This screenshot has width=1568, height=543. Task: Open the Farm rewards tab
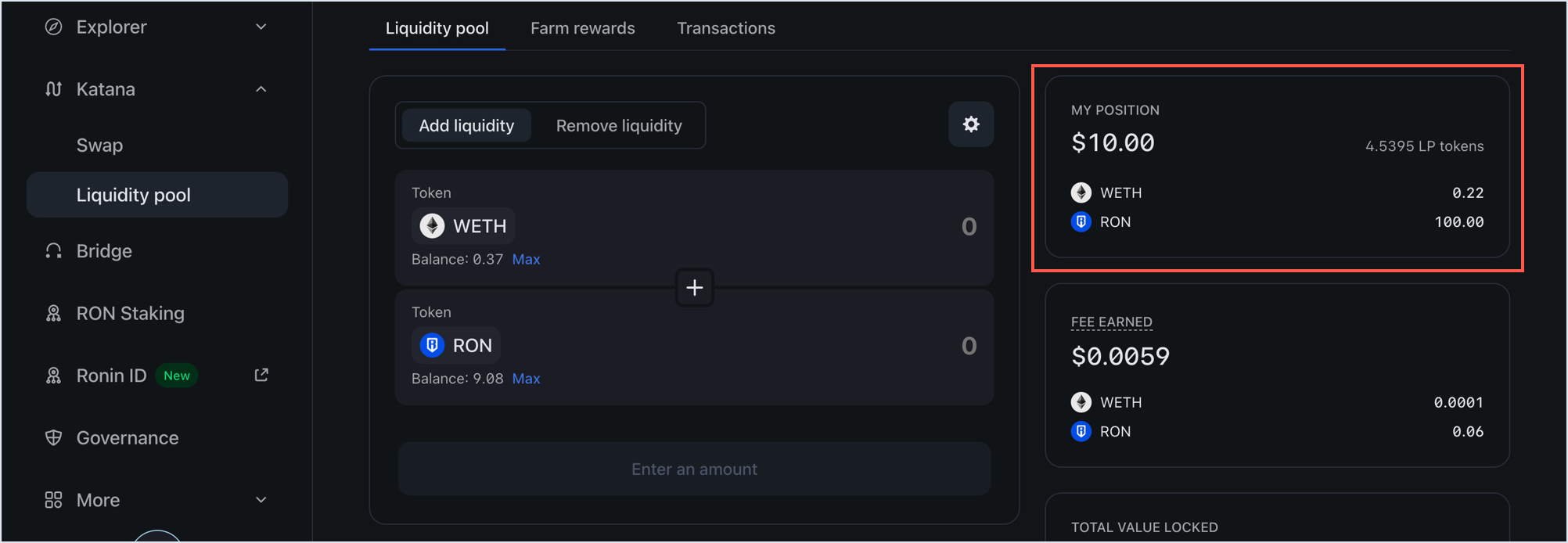point(582,29)
